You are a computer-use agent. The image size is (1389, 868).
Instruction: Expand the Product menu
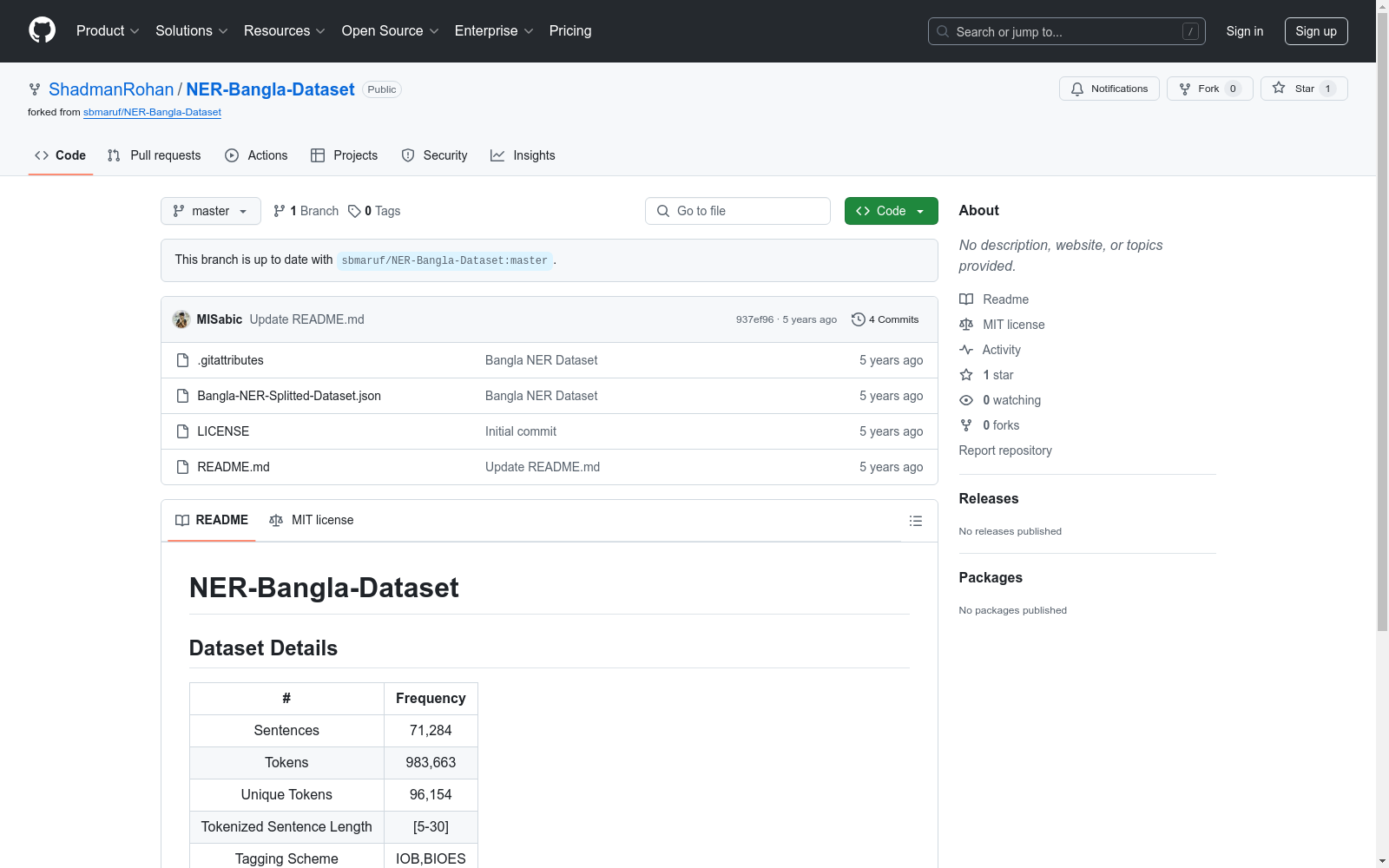(108, 31)
